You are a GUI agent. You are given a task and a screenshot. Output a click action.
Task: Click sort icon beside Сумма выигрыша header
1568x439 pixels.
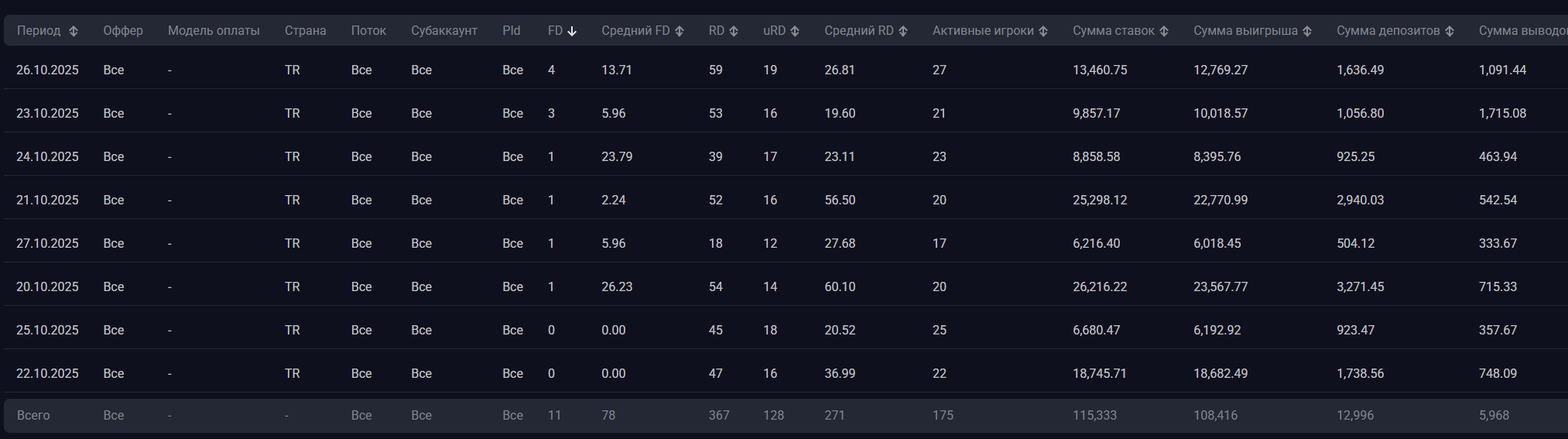[x=1307, y=31]
